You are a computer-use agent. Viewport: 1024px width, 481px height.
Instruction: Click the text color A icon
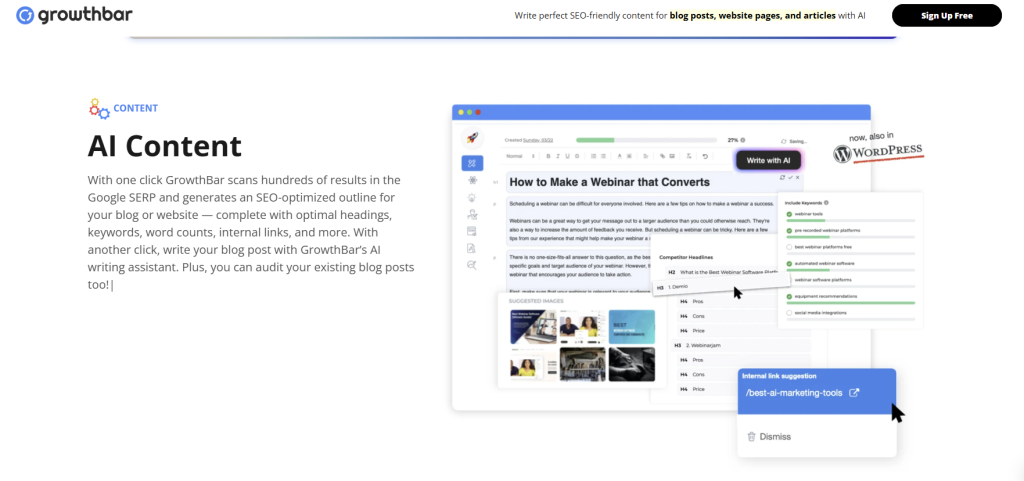click(x=620, y=156)
